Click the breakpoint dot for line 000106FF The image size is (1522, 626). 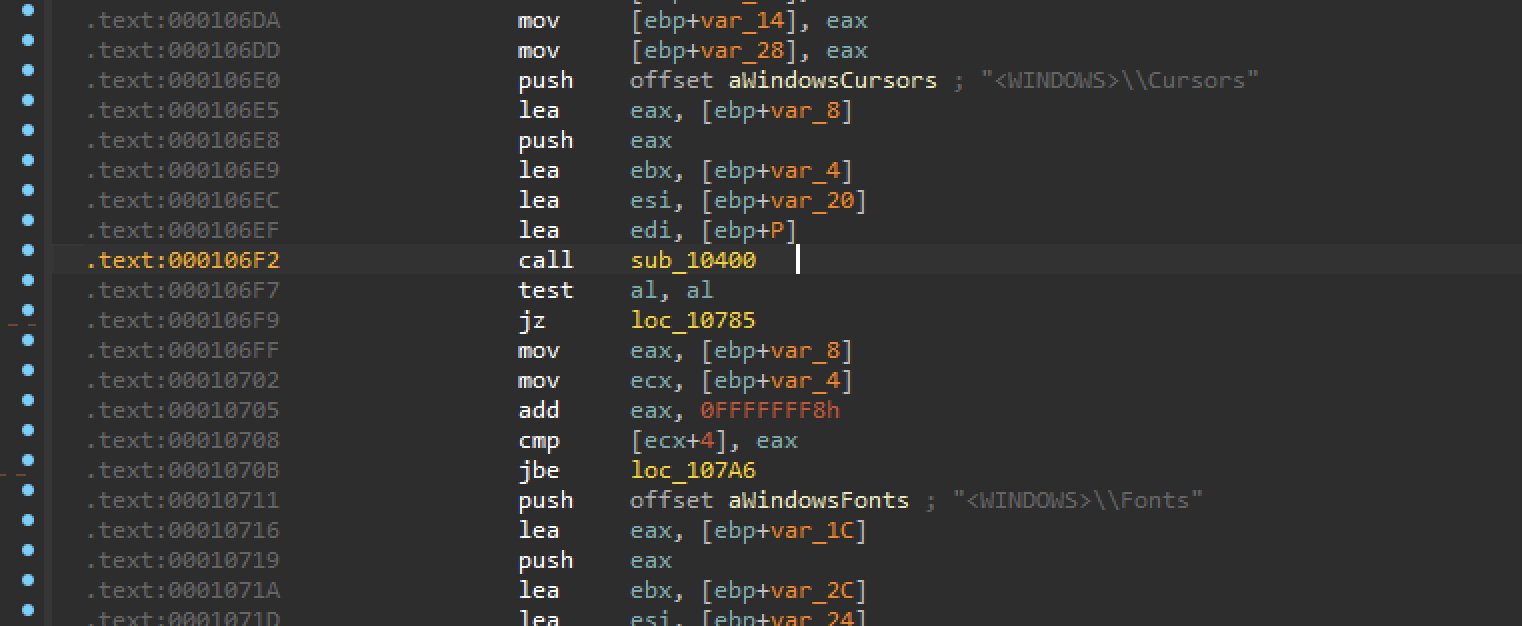pyautogui.click(x=28, y=340)
